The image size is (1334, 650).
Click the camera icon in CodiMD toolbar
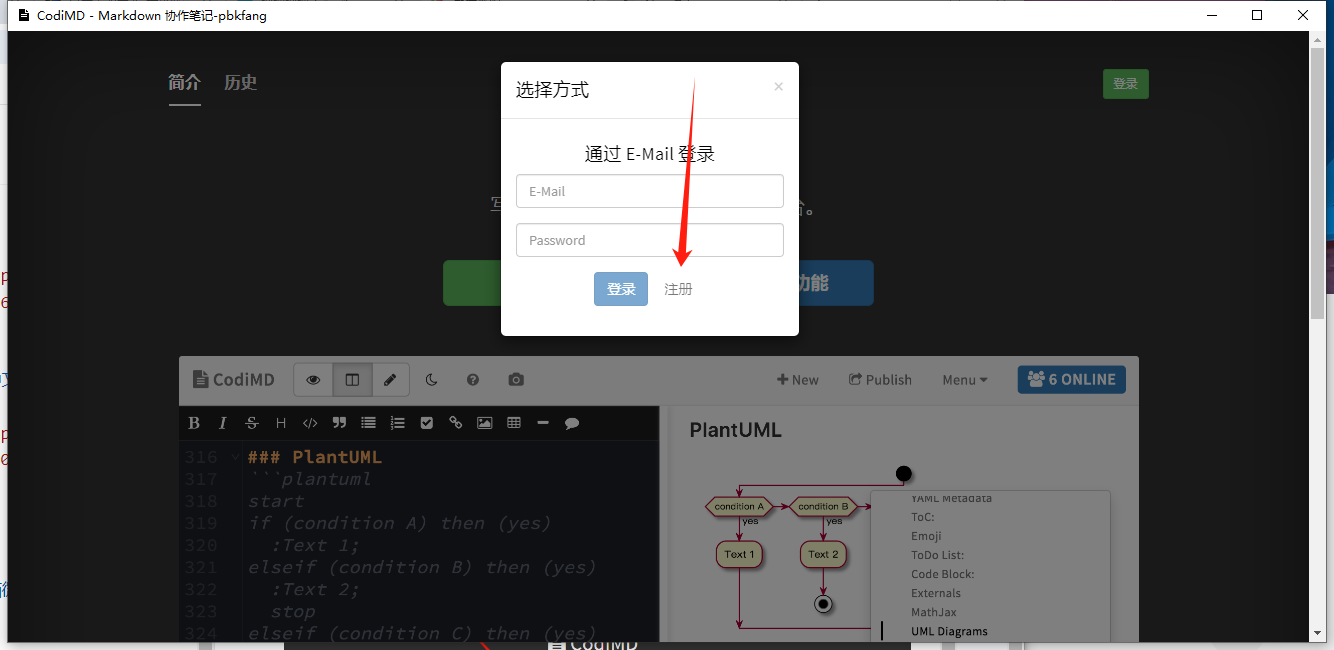515,380
